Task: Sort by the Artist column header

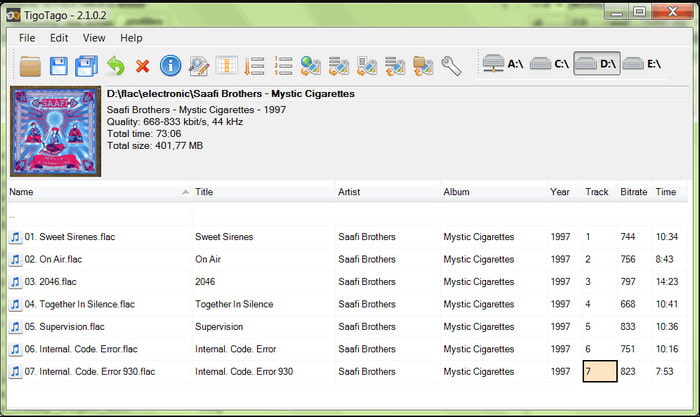Action: [388, 192]
